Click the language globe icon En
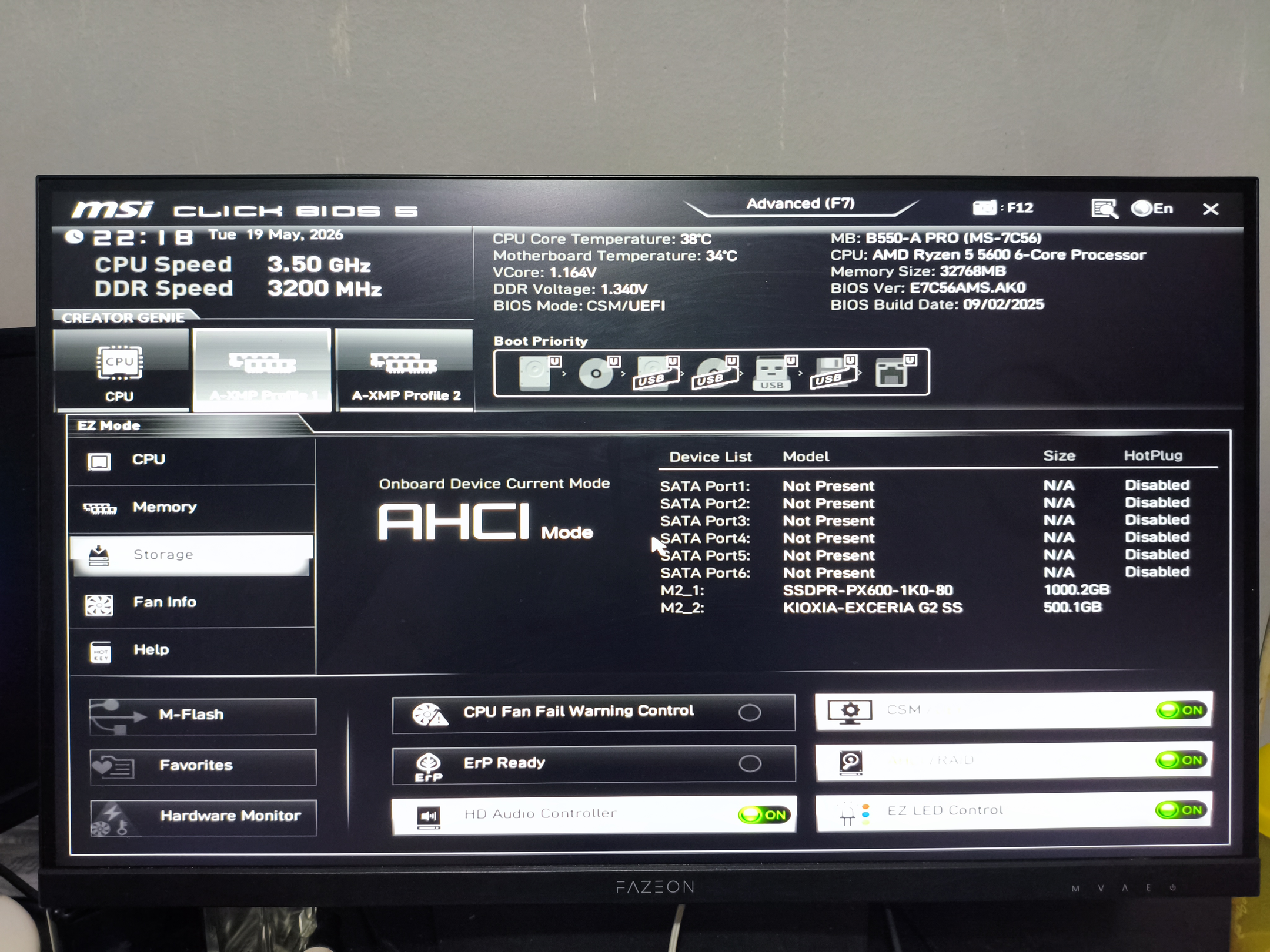 pos(1151,209)
